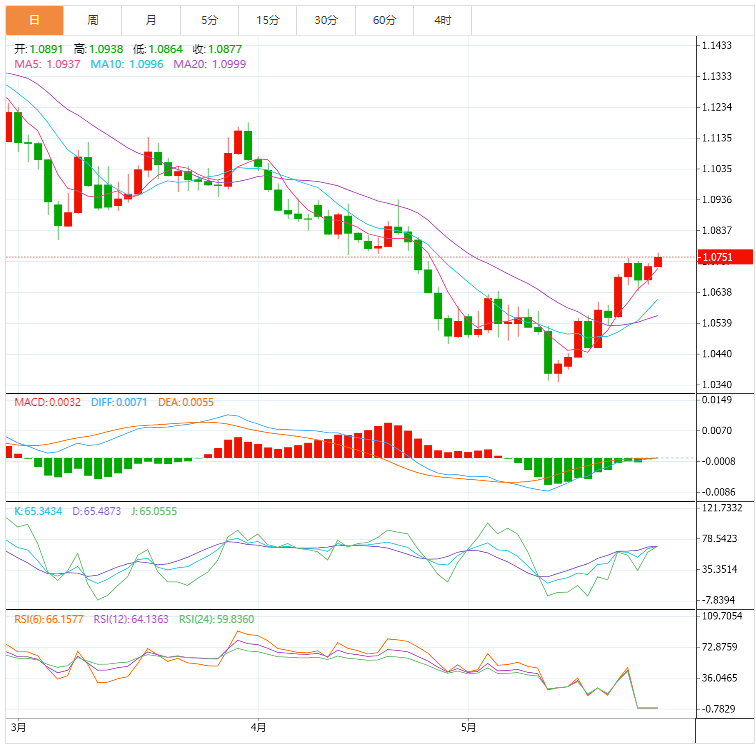Click the DEA:0.0055 indicator label
Viewport: 756px width, 749px height.
click(x=186, y=402)
